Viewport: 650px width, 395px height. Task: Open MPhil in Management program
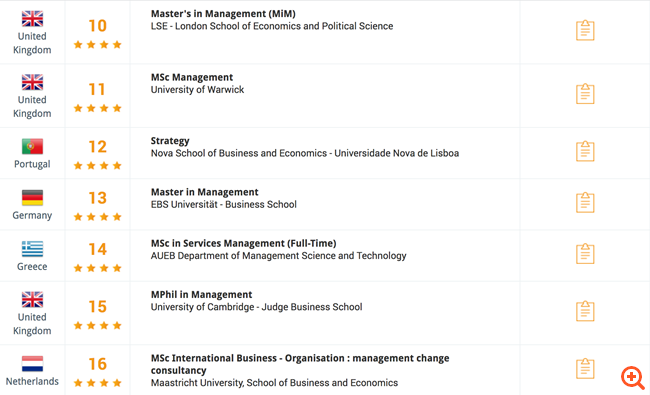click(x=201, y=295)
